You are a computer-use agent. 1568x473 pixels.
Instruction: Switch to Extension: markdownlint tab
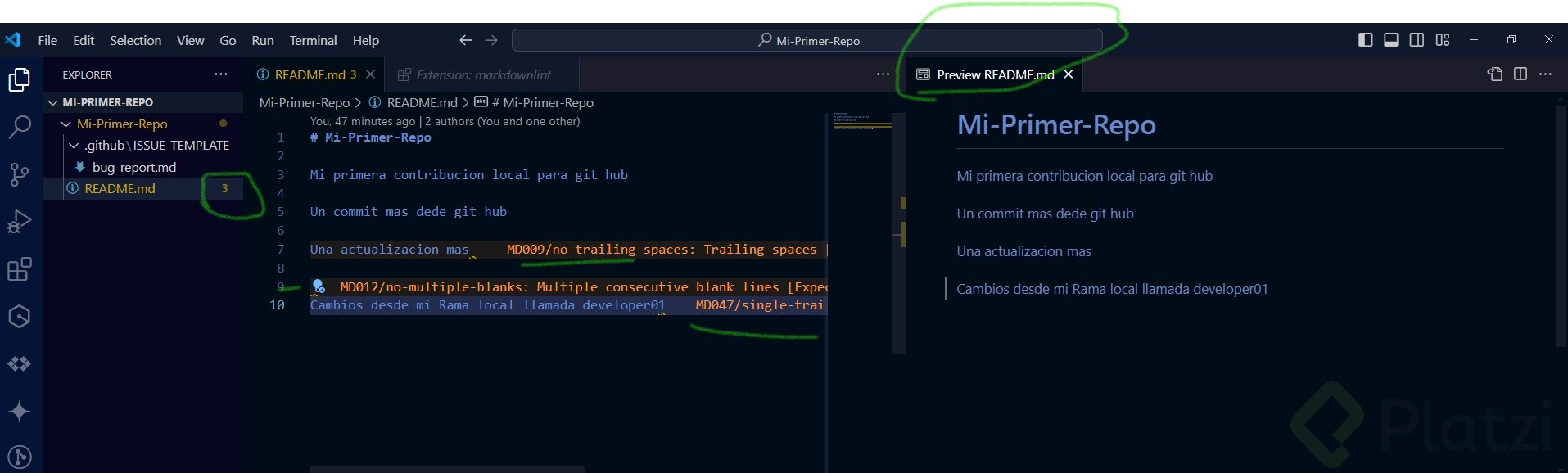pos(483,74)
